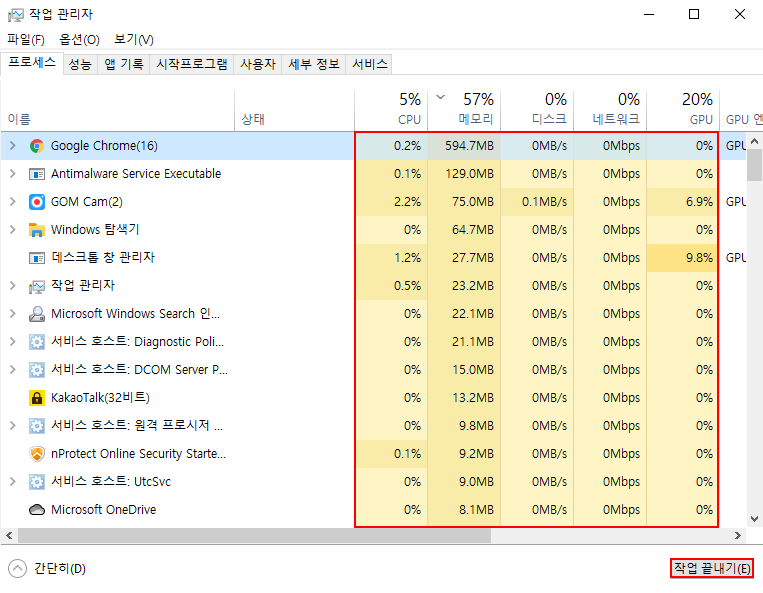Image resolution: width=763 pixels, height=593 pixels.
Task: Sort by the 이름 column header
Action: pyautogui.click(x=117, y=110)
